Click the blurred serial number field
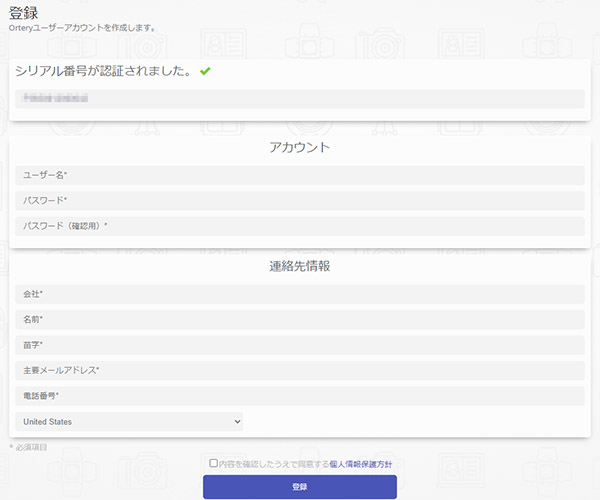The image size is (600, 500). [x=299, y=98]
